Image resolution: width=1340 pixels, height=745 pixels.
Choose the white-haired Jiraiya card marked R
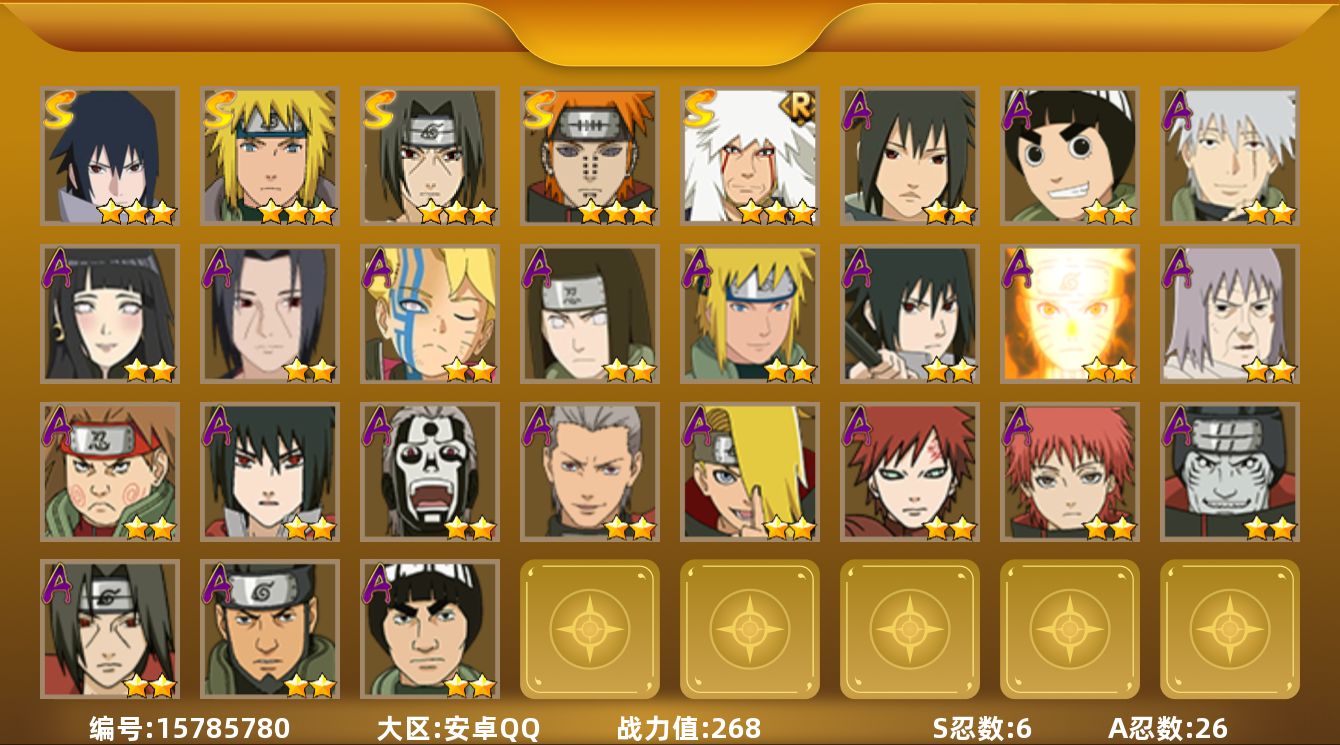pyautogui.click(x=750, y=156)
